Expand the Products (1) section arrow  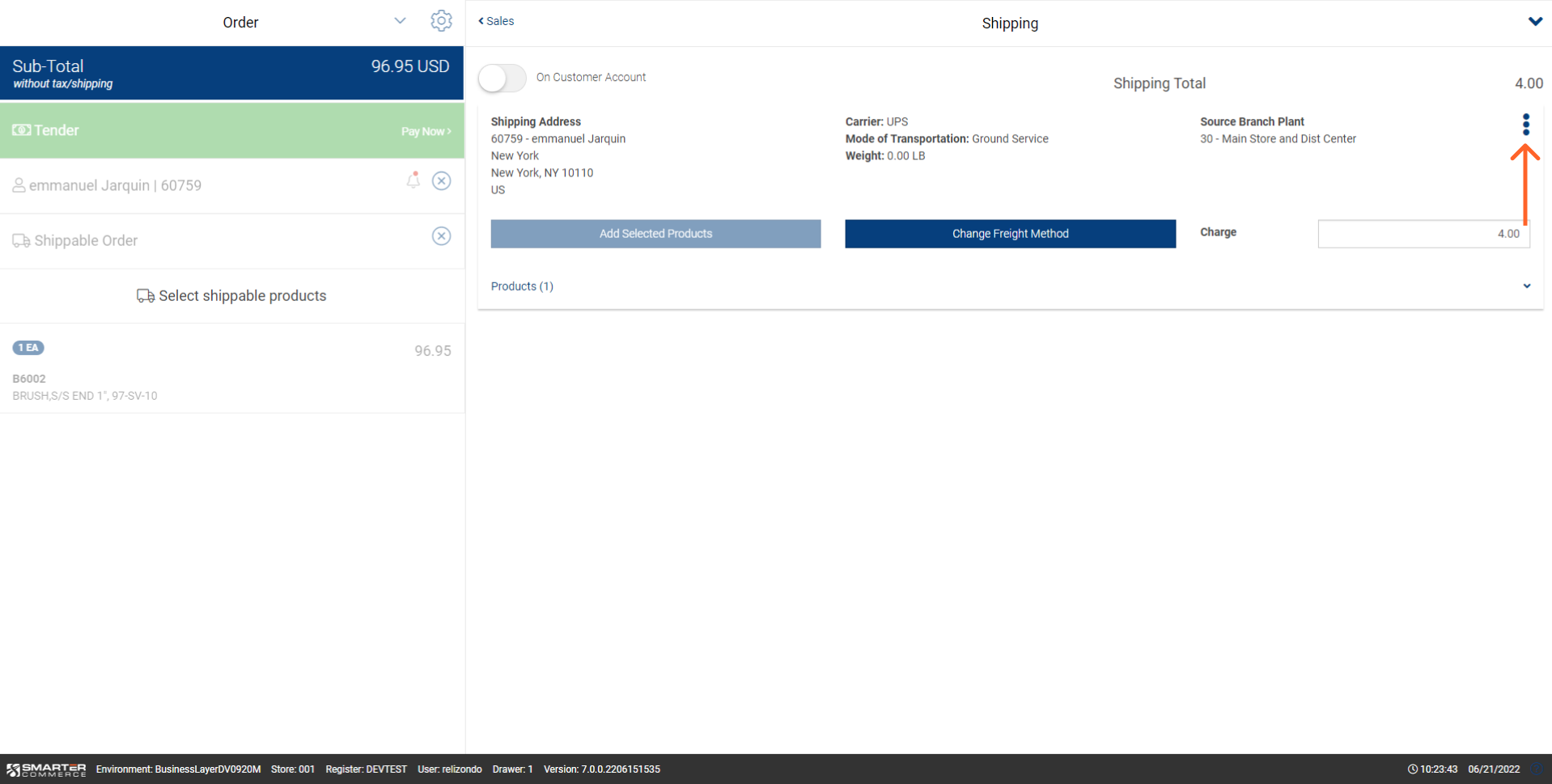[x=1526, y=286]
